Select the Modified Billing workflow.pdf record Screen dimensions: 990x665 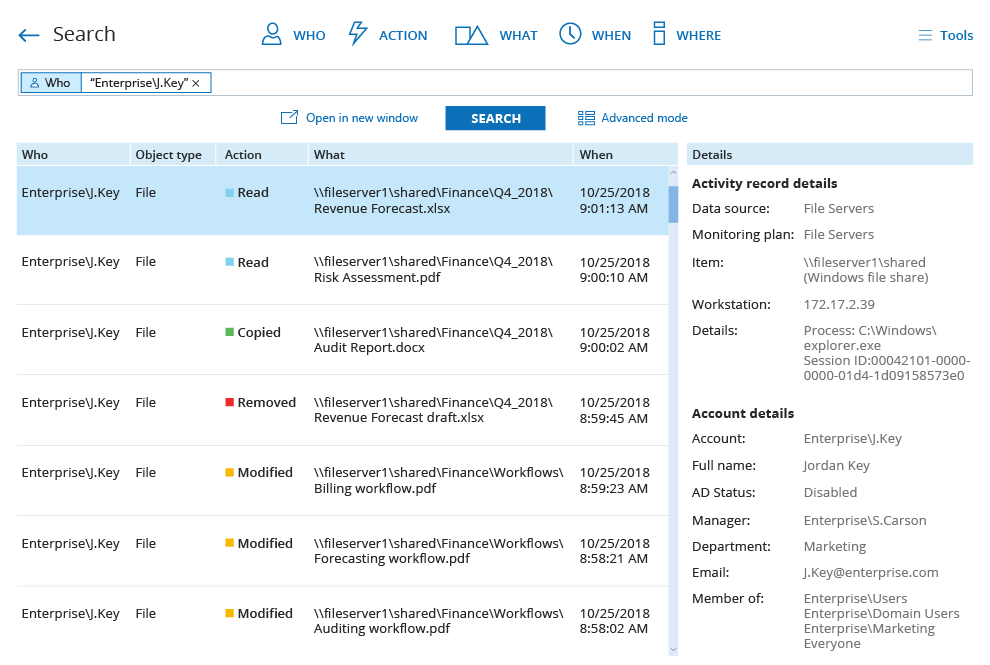click(342, 480)
